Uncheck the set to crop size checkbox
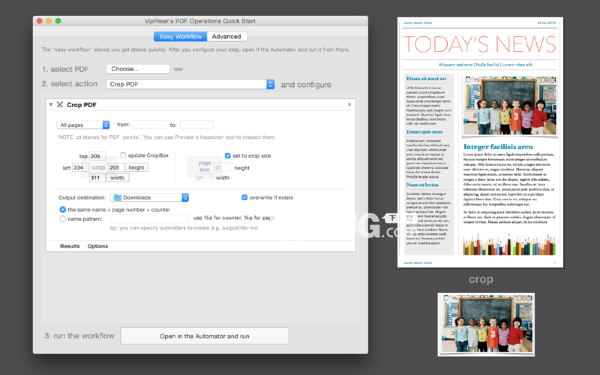The height and width of the screenshot is (375, 600). click(x=228, y=156)
